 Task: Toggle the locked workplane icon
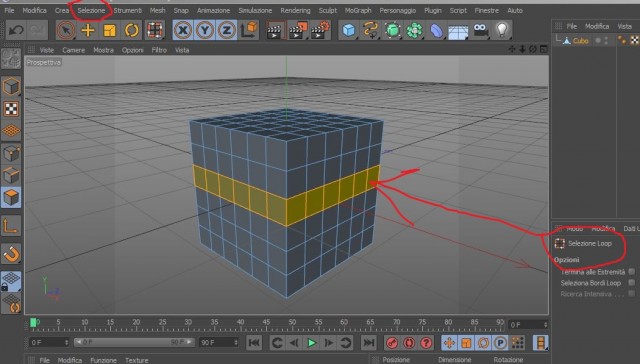pyautogui.click(x=11, y=282)
